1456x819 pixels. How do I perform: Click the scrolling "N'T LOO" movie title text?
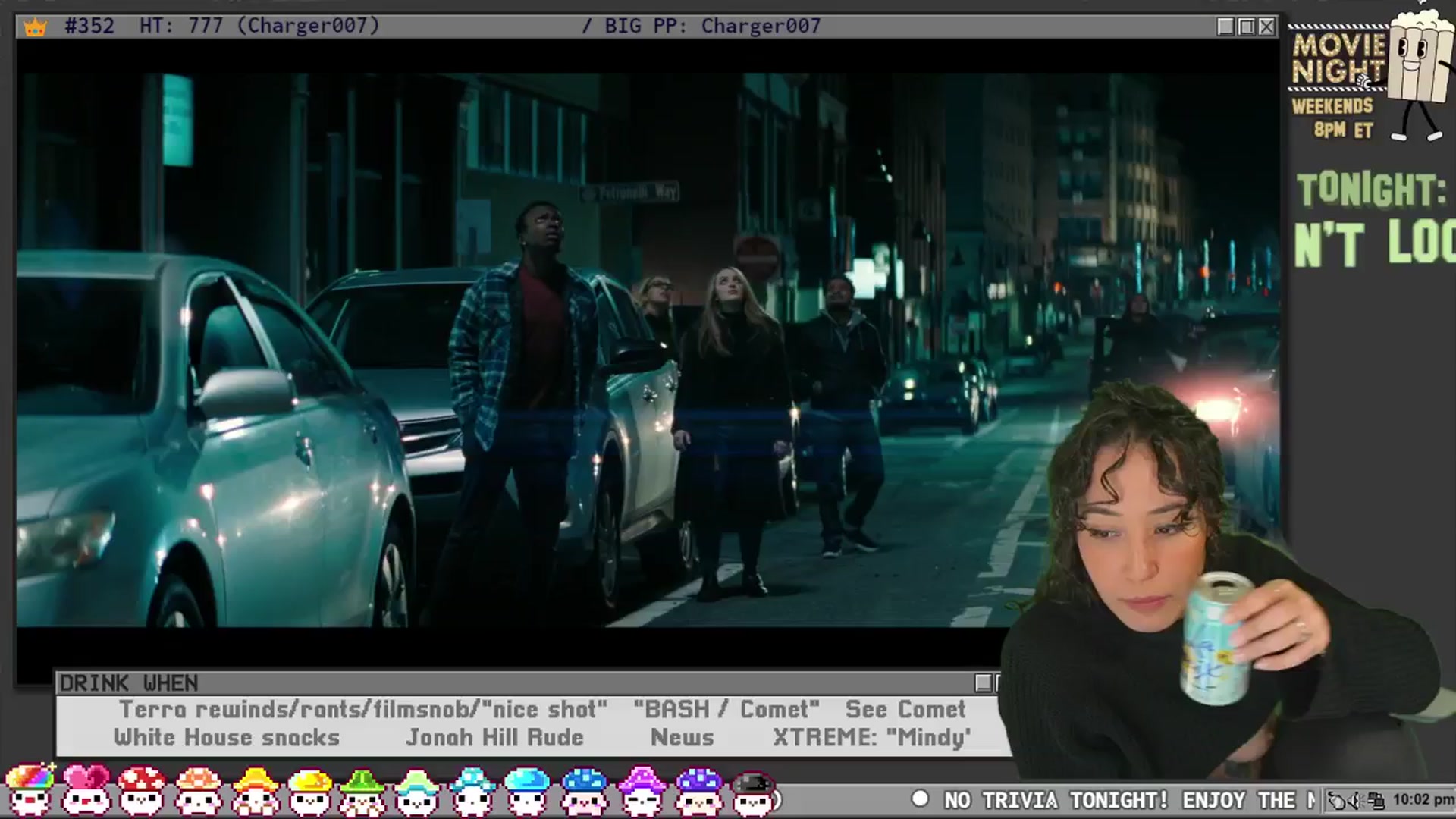pyautogui.click(x=1375, y=243)
